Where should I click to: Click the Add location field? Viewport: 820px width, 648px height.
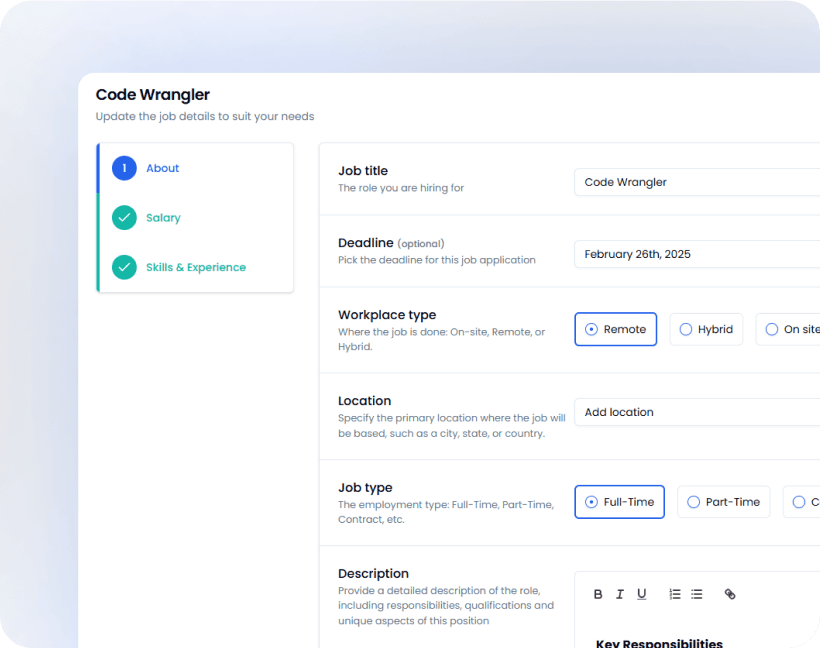point(697,412)
